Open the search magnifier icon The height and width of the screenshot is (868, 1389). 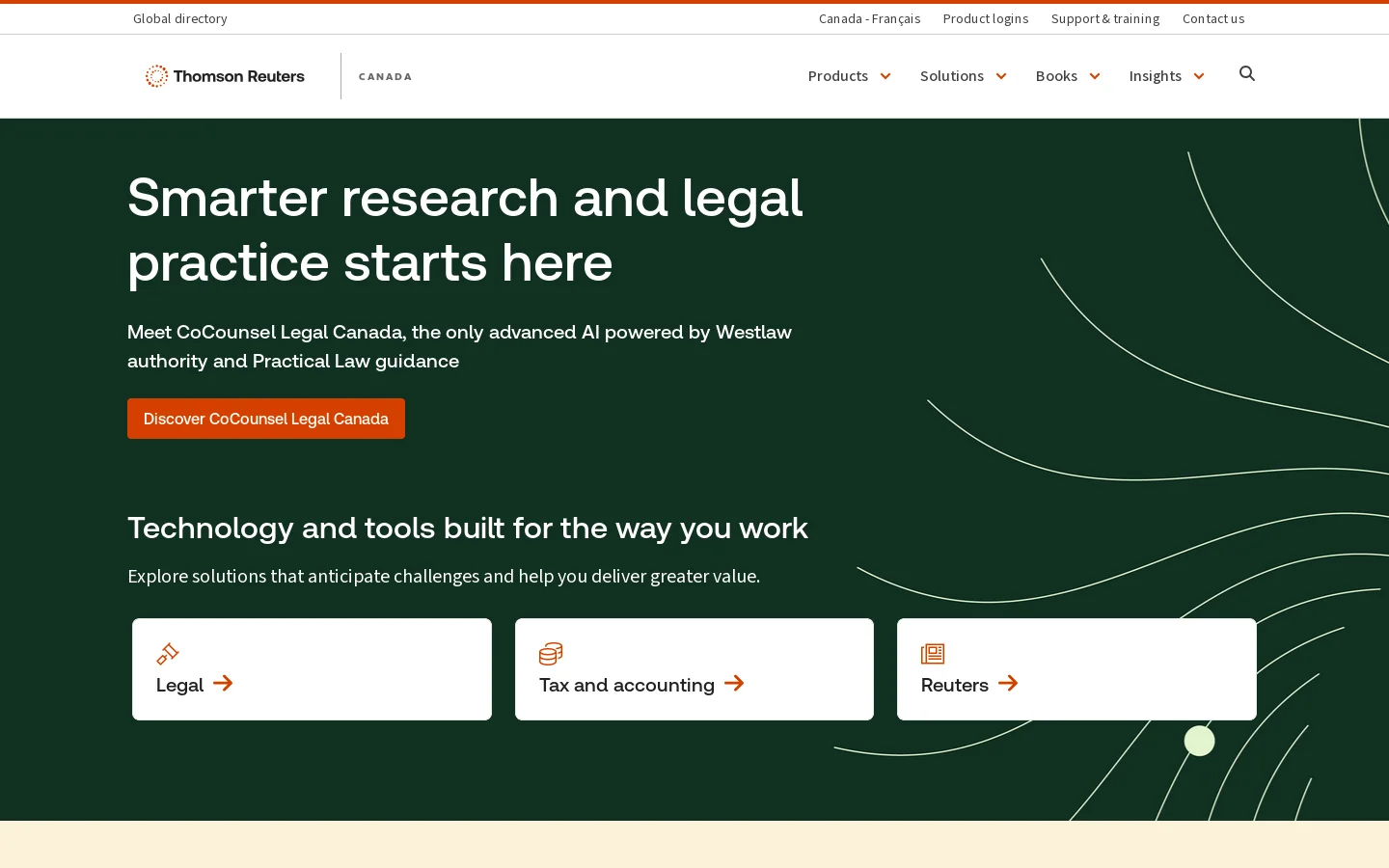click(1247, 74)
